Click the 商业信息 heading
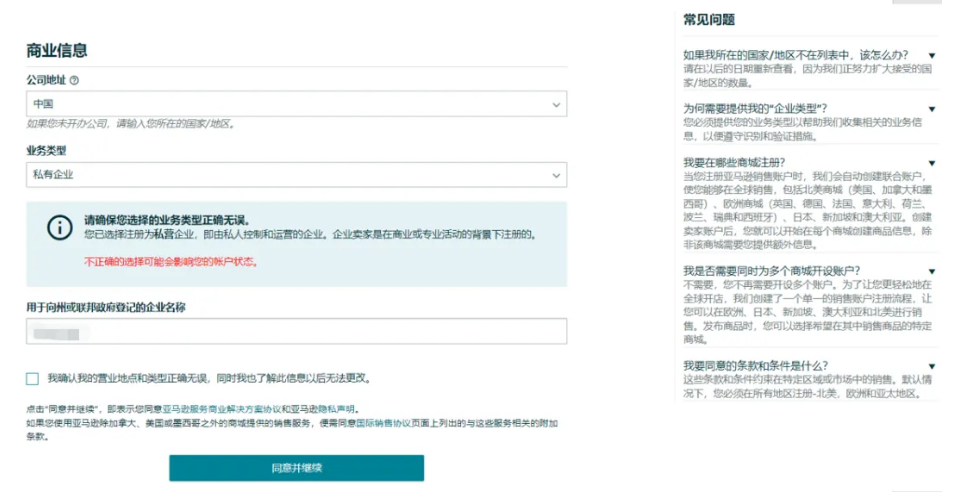The width and height of the screenshot is (964, 492). pyautogui.click(x=57, y=50)
